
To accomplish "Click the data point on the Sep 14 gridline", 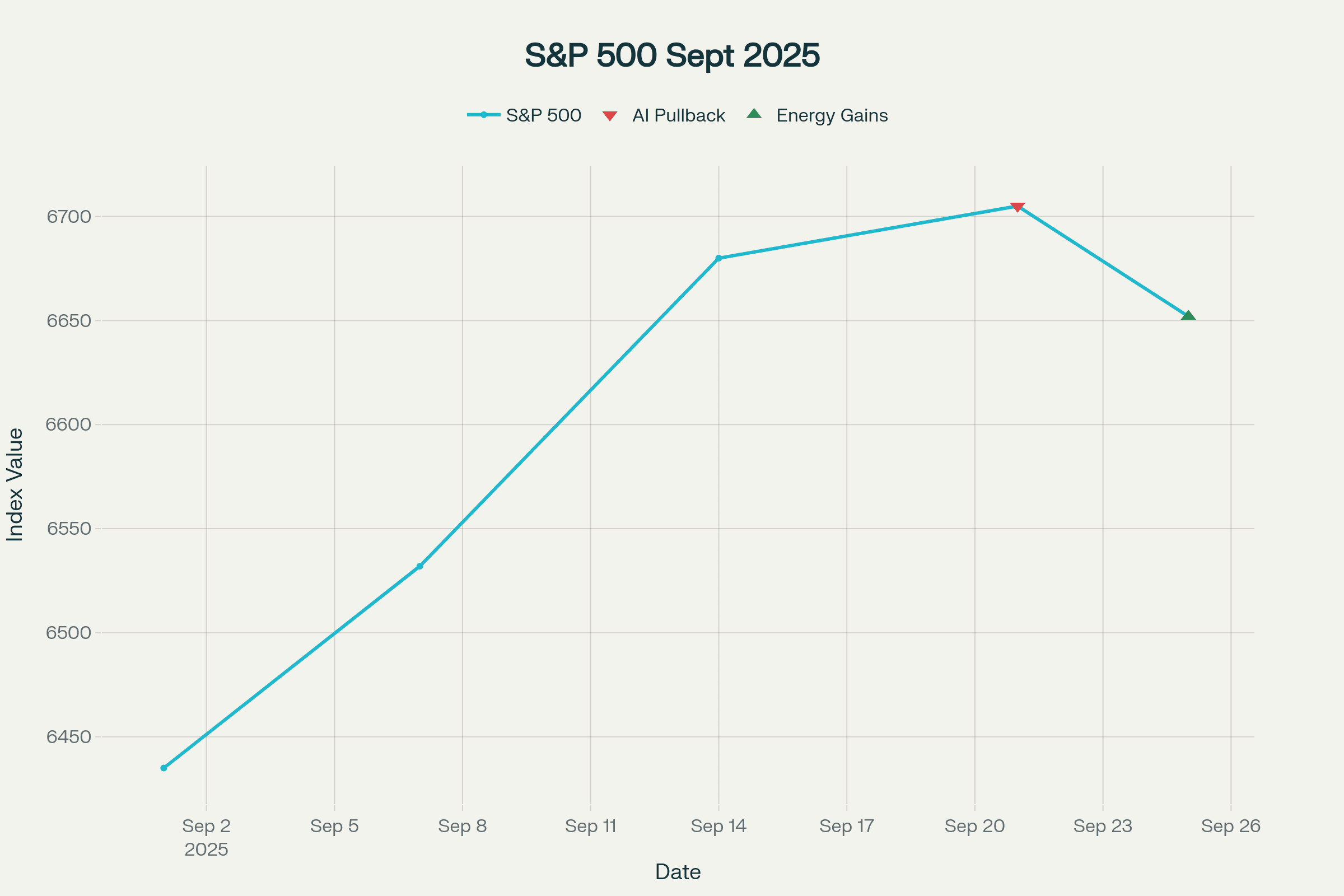I will [718, 258].
